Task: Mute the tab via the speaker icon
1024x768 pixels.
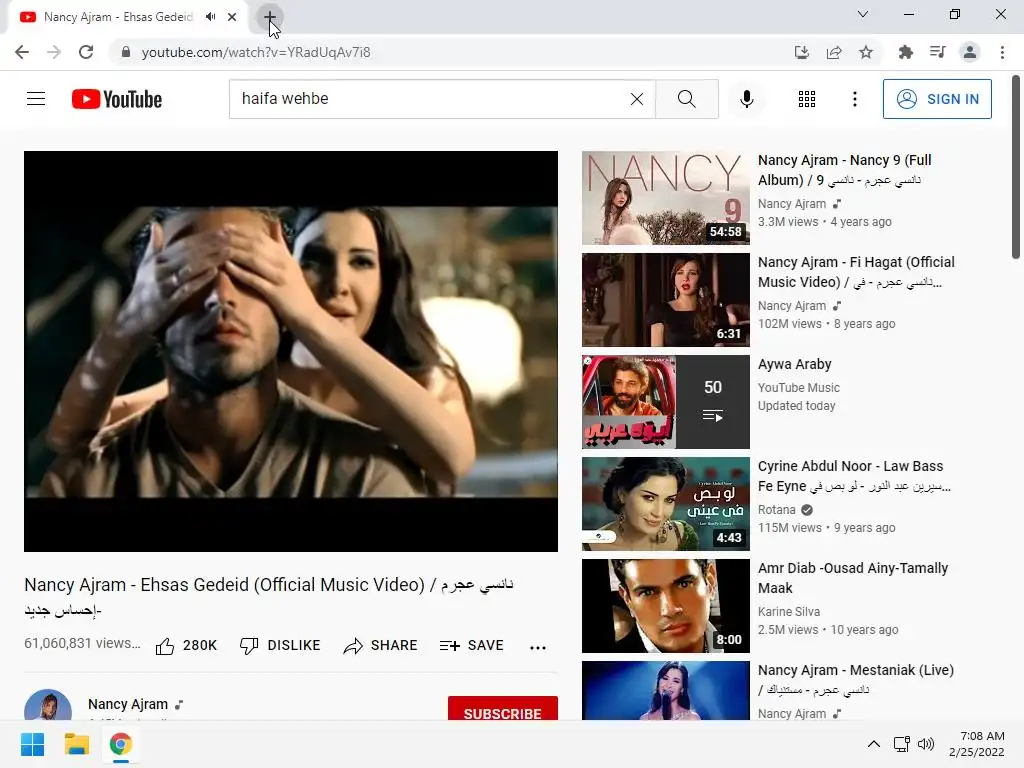Action: point(210,17)
